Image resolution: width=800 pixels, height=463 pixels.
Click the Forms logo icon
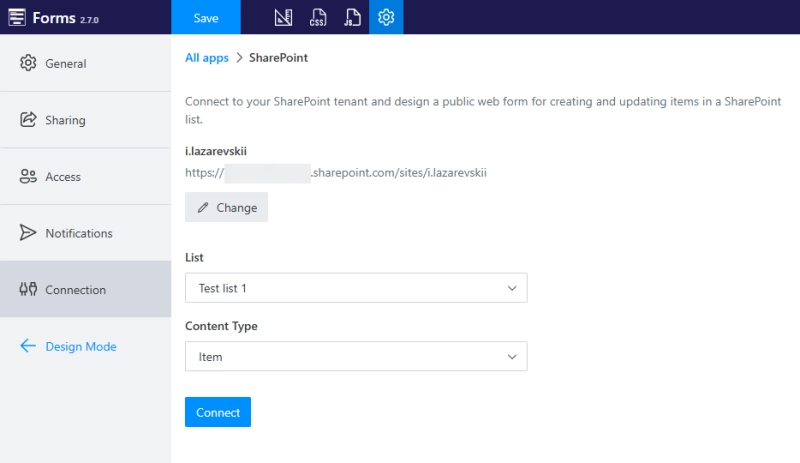17,17
